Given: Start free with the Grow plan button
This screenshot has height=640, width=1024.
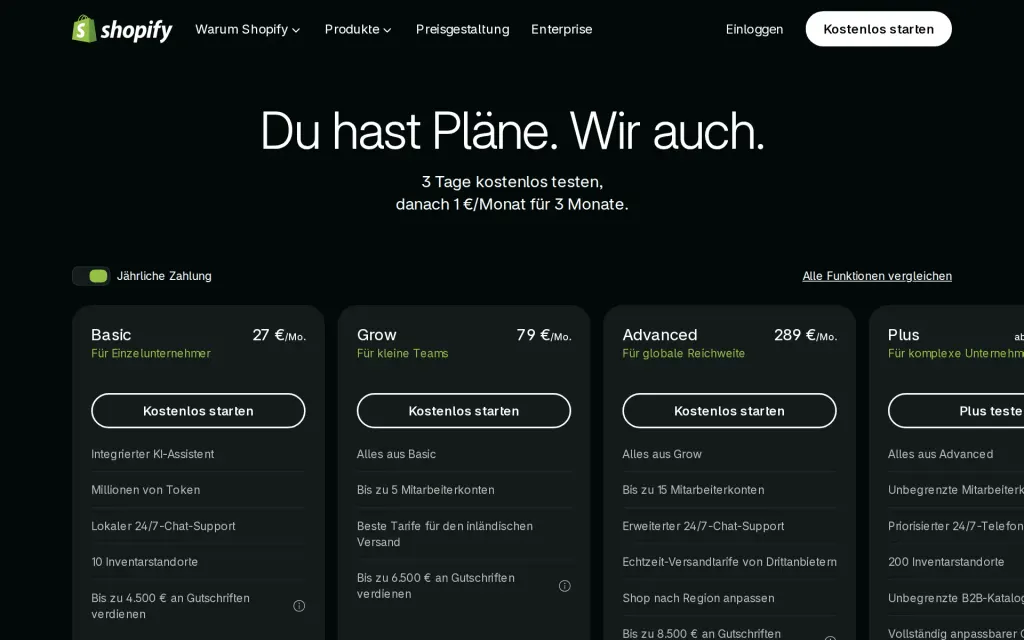Looking at the screenshot, I should (x=464, y=411).
